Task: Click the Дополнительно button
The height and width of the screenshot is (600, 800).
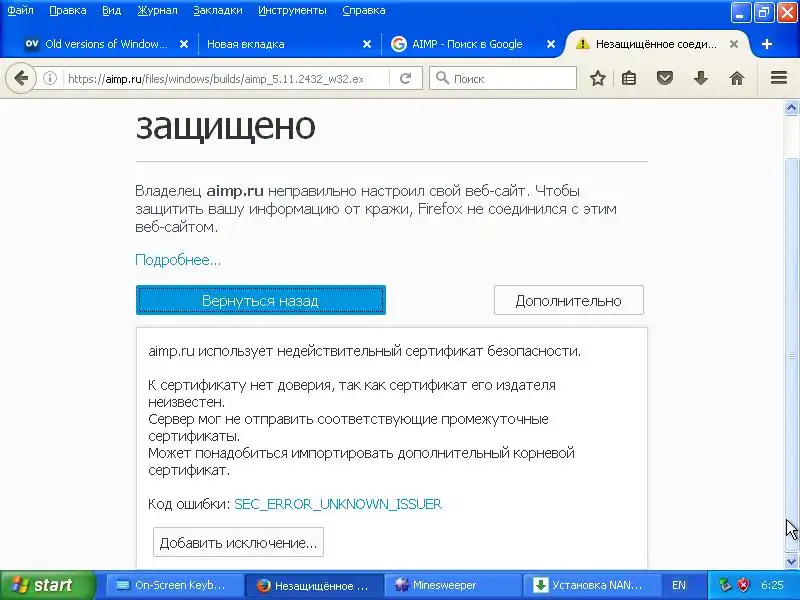Action: click(x=568, y=300)
